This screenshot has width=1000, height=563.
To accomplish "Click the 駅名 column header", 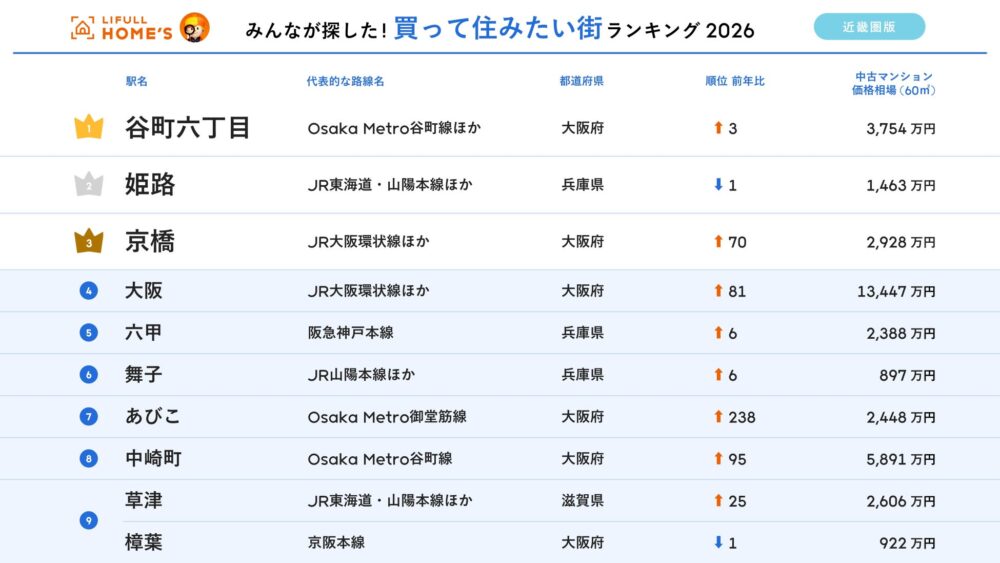I will click(136, 81).
